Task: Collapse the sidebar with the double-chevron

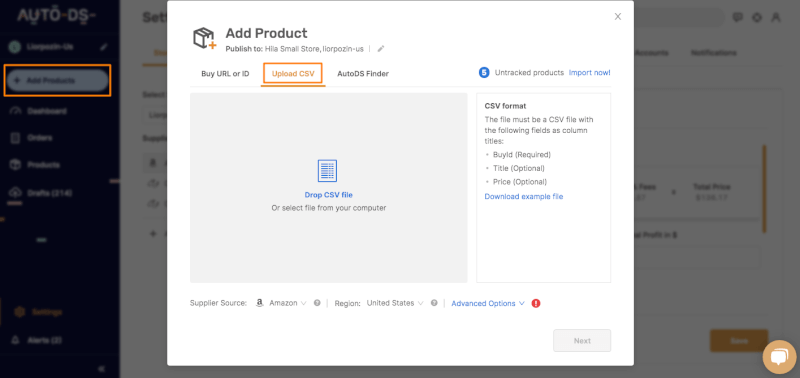Action: click(x=101, y=369)
